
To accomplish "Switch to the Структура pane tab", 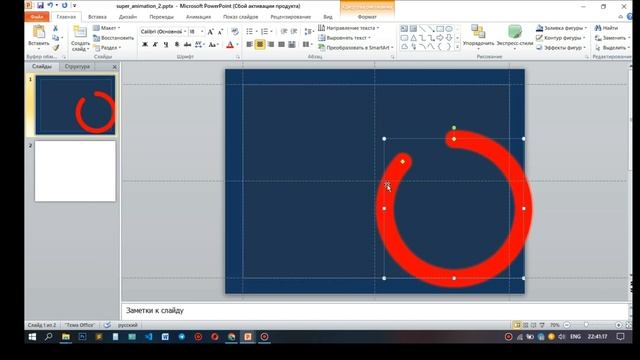I will pyautogui.click(x=77, y=67).
